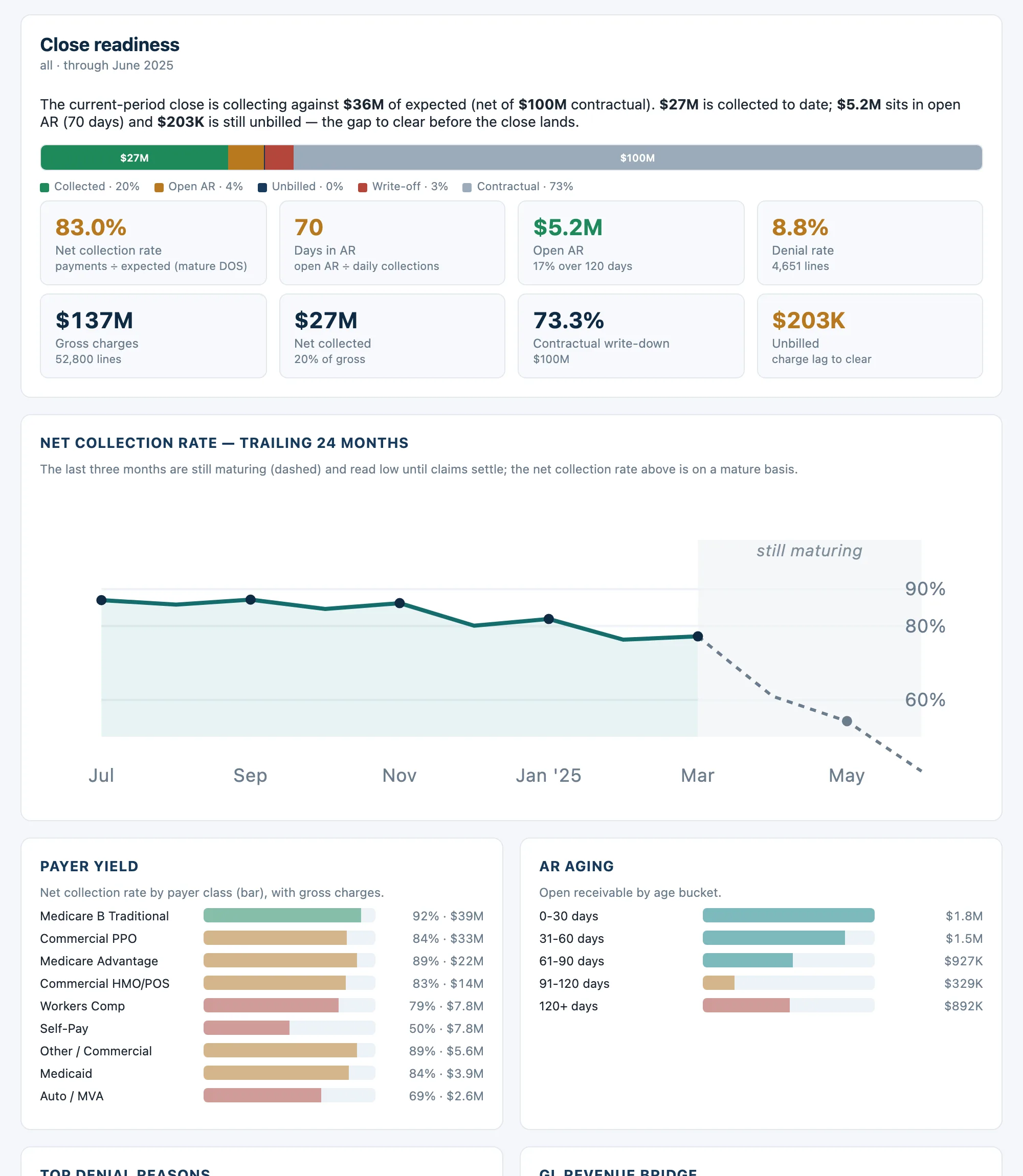Click 'all · through June 2025' subtitle
The image size is (1023, 1176).
point(107,65)
